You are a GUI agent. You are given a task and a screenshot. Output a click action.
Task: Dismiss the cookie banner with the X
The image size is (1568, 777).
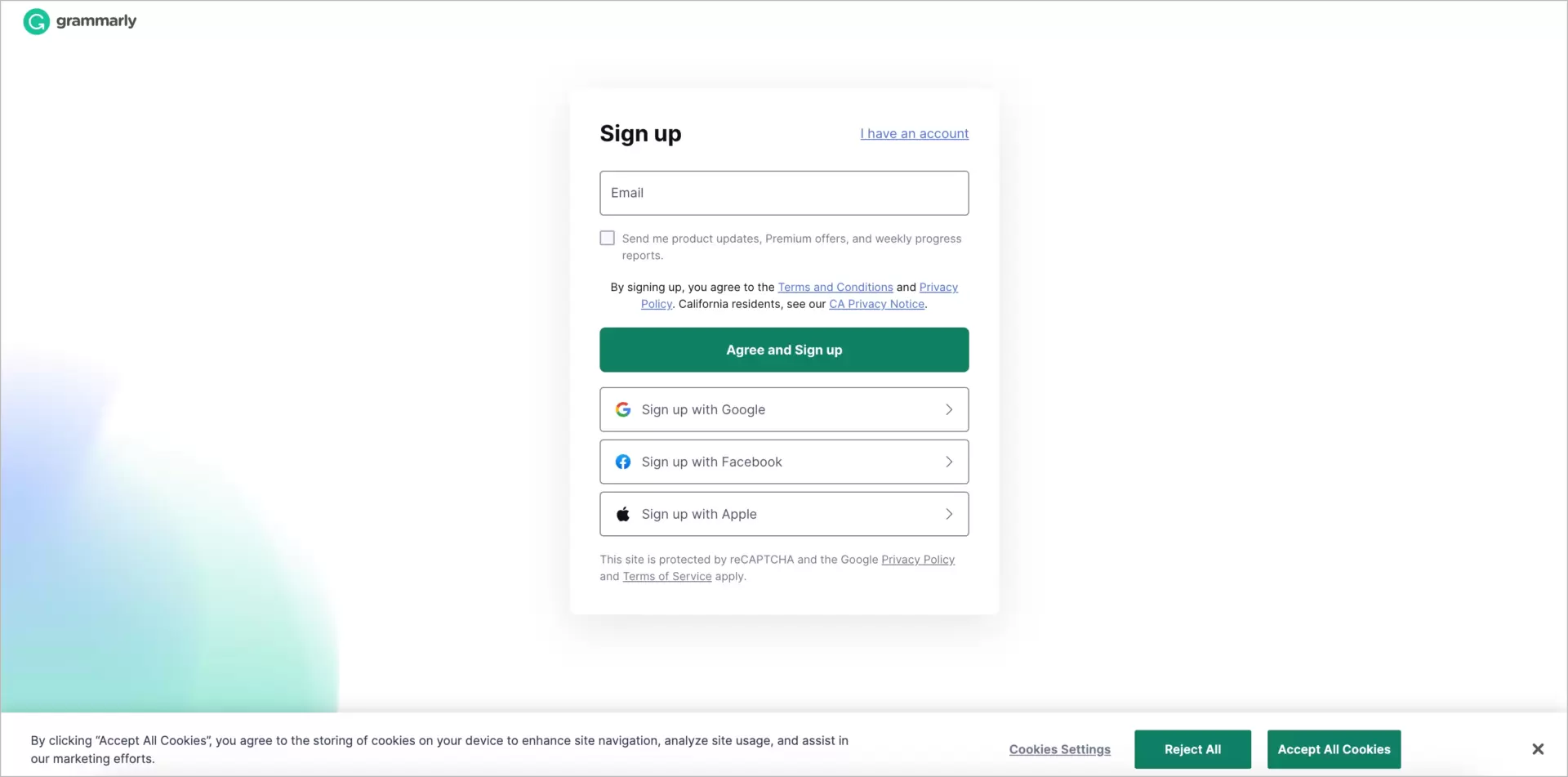click(1539, 748)
